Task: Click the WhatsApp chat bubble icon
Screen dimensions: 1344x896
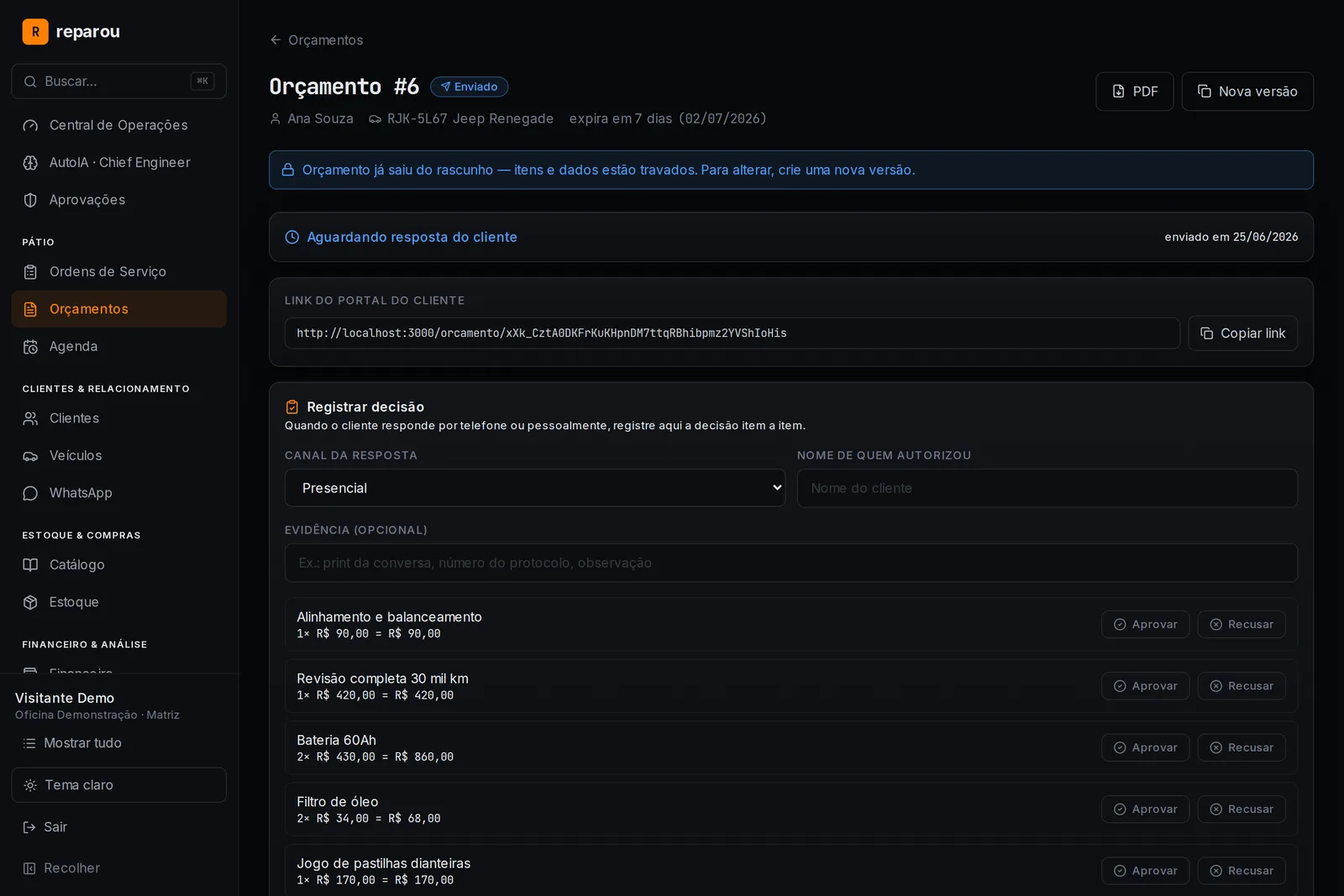Action: [30, 493]
